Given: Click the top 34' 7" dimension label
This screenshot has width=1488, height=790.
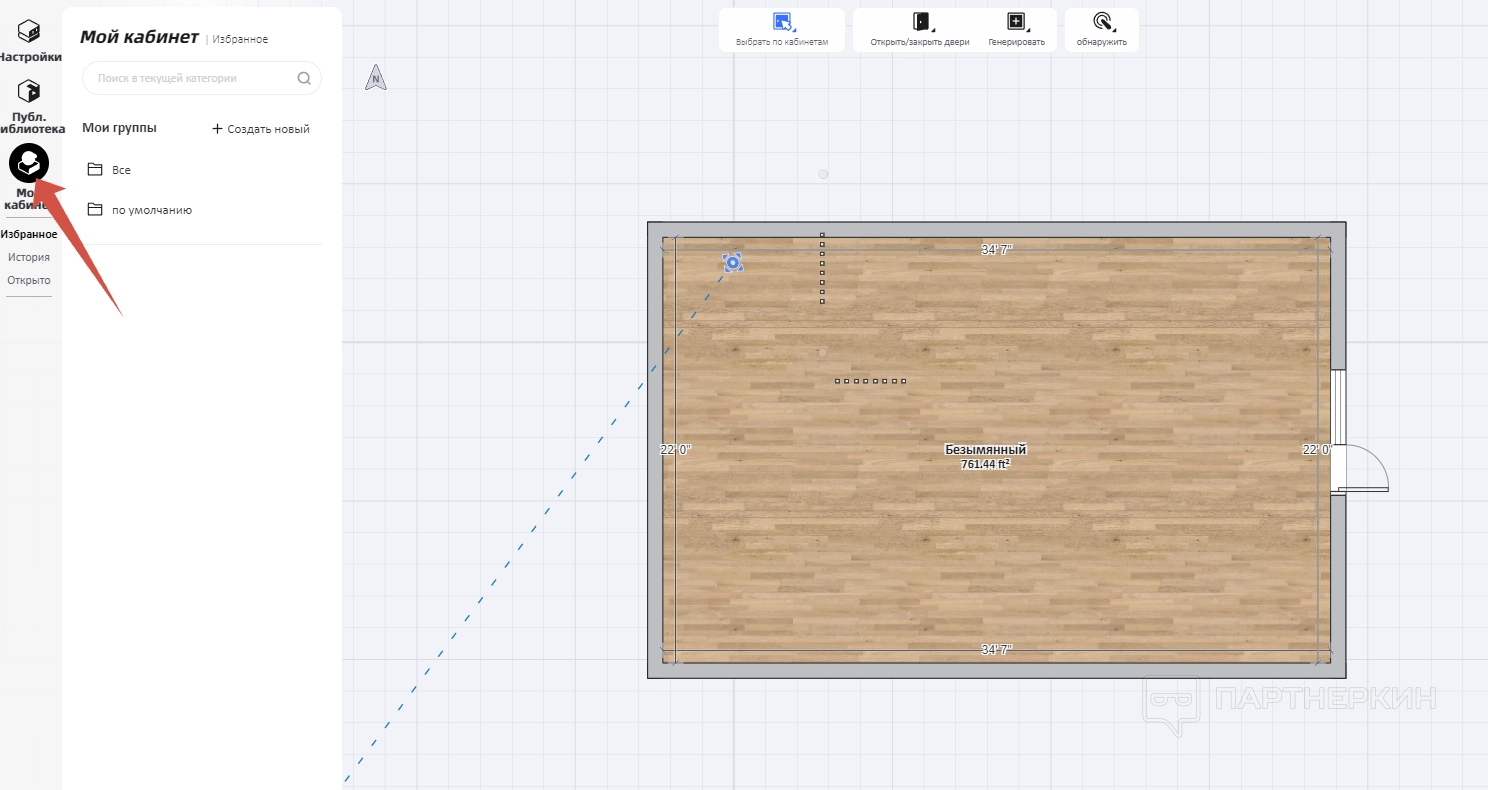Looking at the screenshot, I should (996, 250).
